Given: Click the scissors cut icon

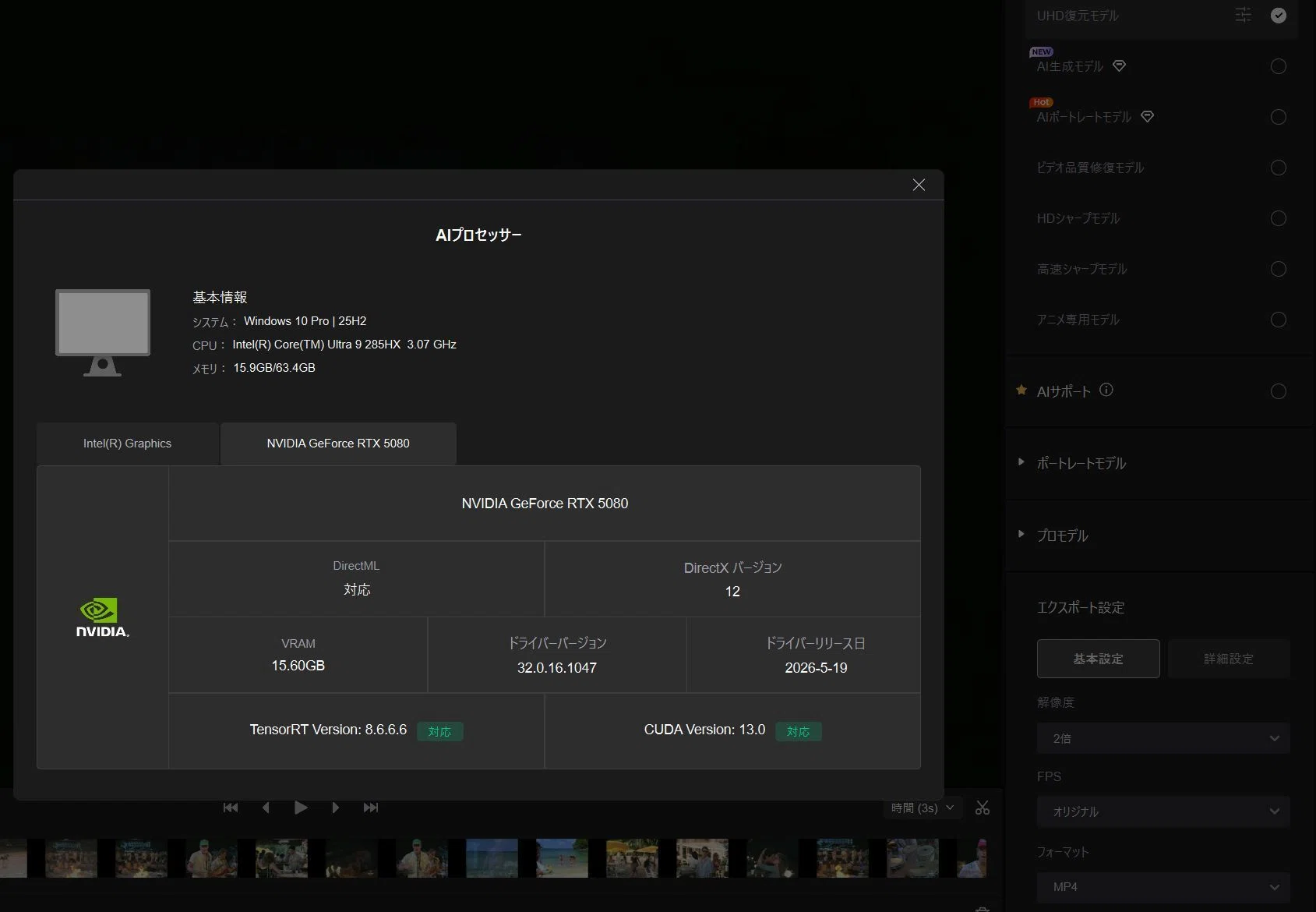Looking at the screenshot, I should click(983, 808).
